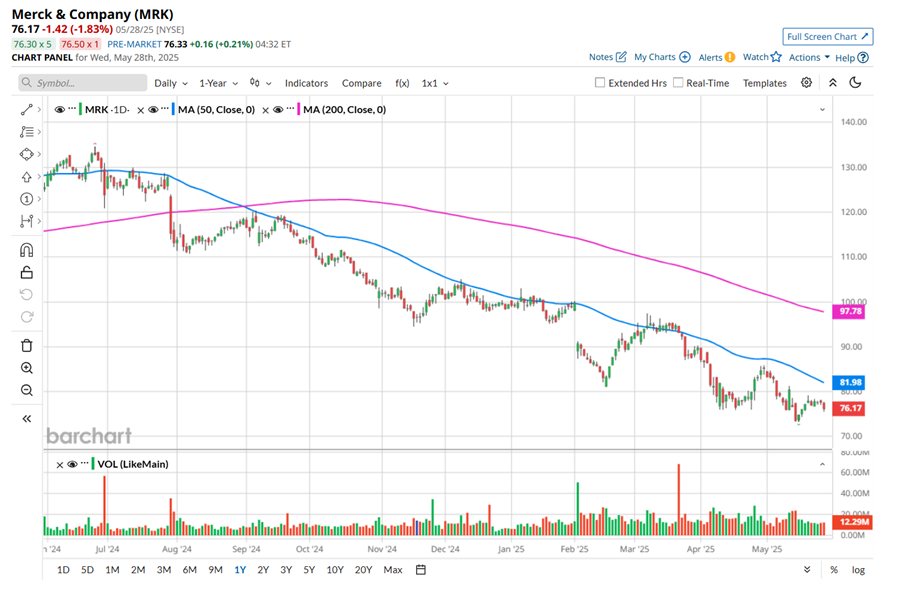Collapse the main chart legend chevron

coord(822,109)
